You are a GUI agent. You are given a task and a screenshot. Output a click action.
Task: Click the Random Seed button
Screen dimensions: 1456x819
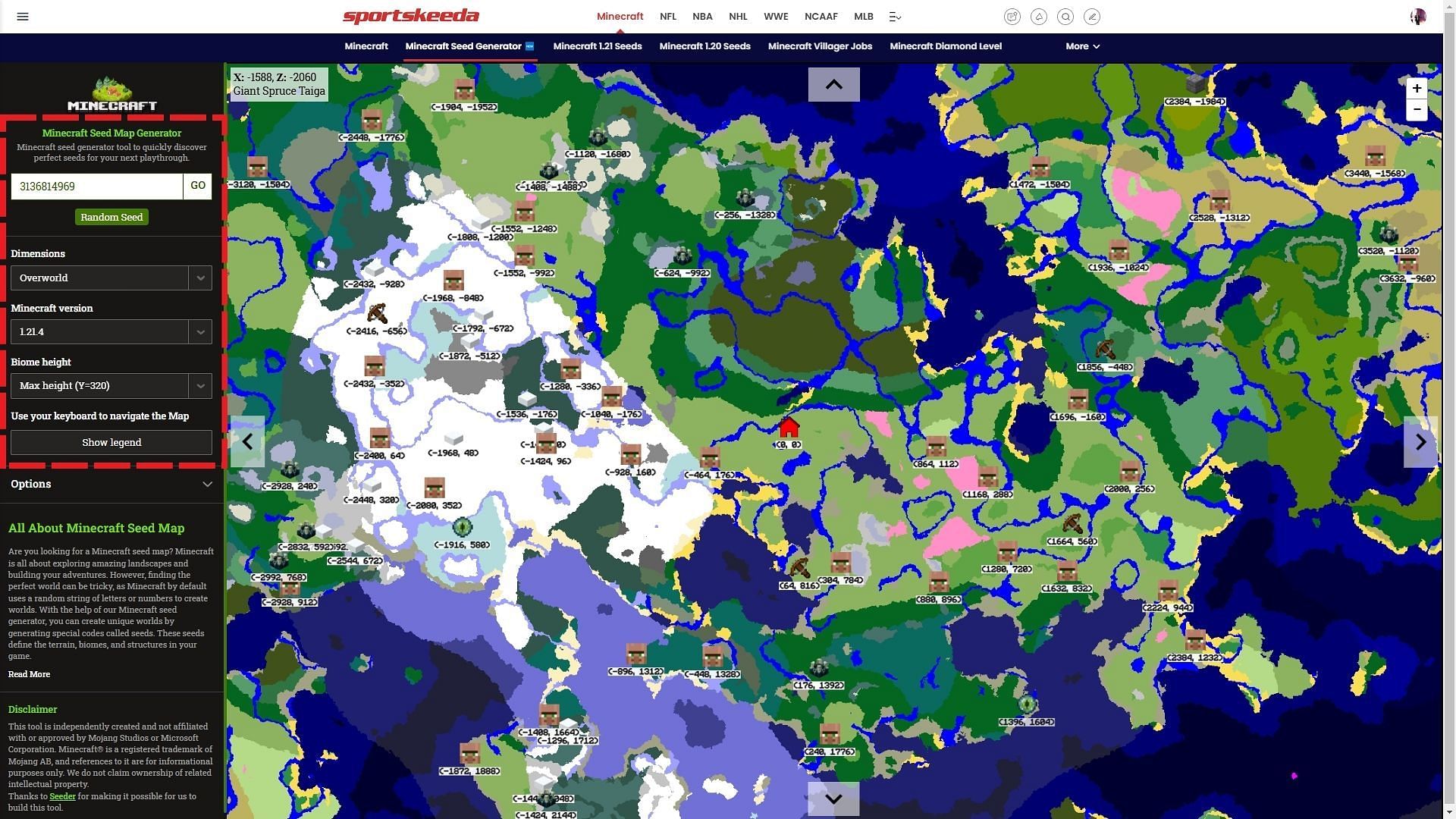[x=111, y=217]
